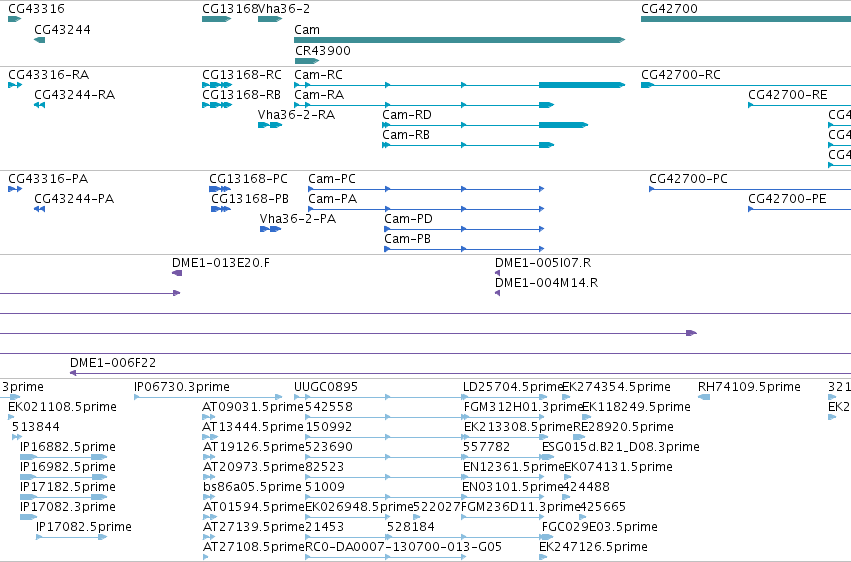Viewport: 851px width, 562px height.
Task: Click the EN12361.5prime EST label
Action: click(513, 468)
